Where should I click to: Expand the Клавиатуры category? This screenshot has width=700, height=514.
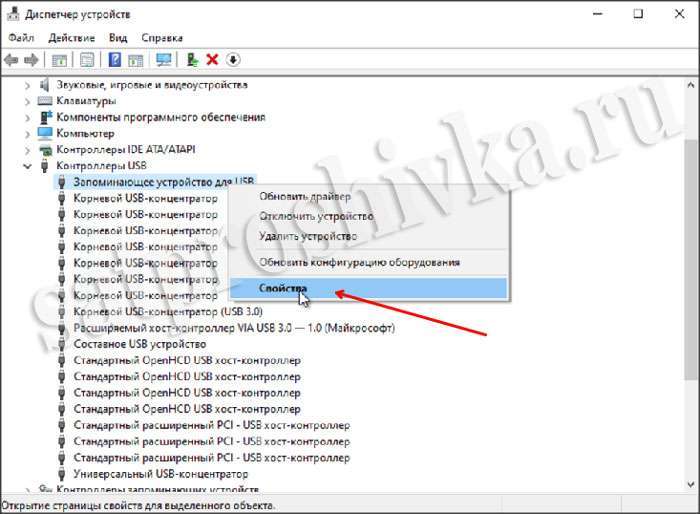[28, 102]
